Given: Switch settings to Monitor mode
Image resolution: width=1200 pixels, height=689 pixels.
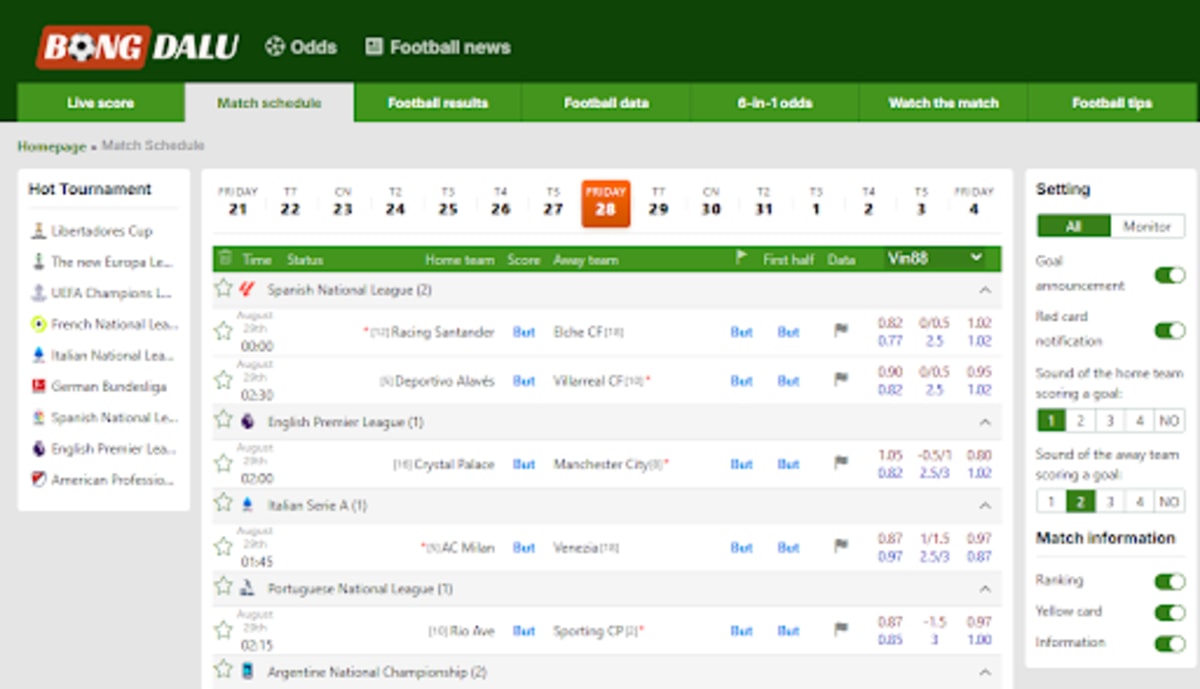Looking at the screenshot, I should [1147, 227].
